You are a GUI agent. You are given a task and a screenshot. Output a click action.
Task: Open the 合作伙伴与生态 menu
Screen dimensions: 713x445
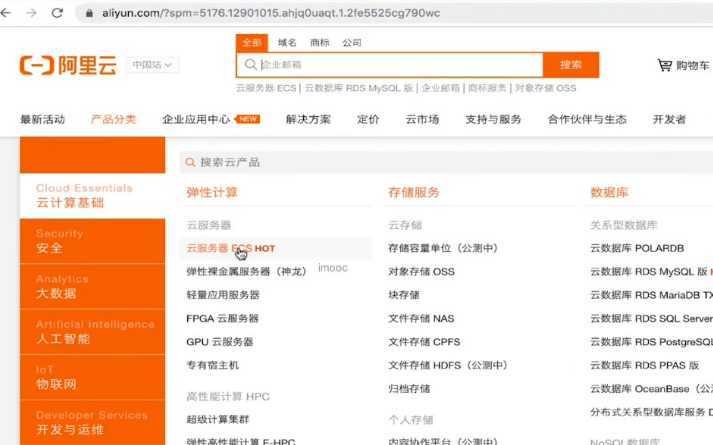587,120
